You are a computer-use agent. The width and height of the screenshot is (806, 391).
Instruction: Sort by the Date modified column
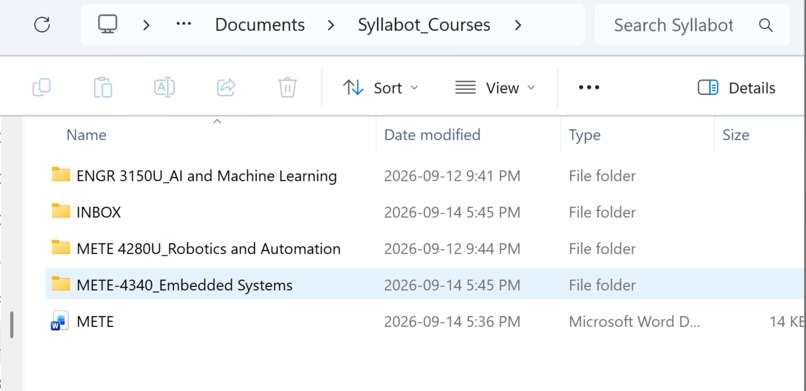click(432, 135)
